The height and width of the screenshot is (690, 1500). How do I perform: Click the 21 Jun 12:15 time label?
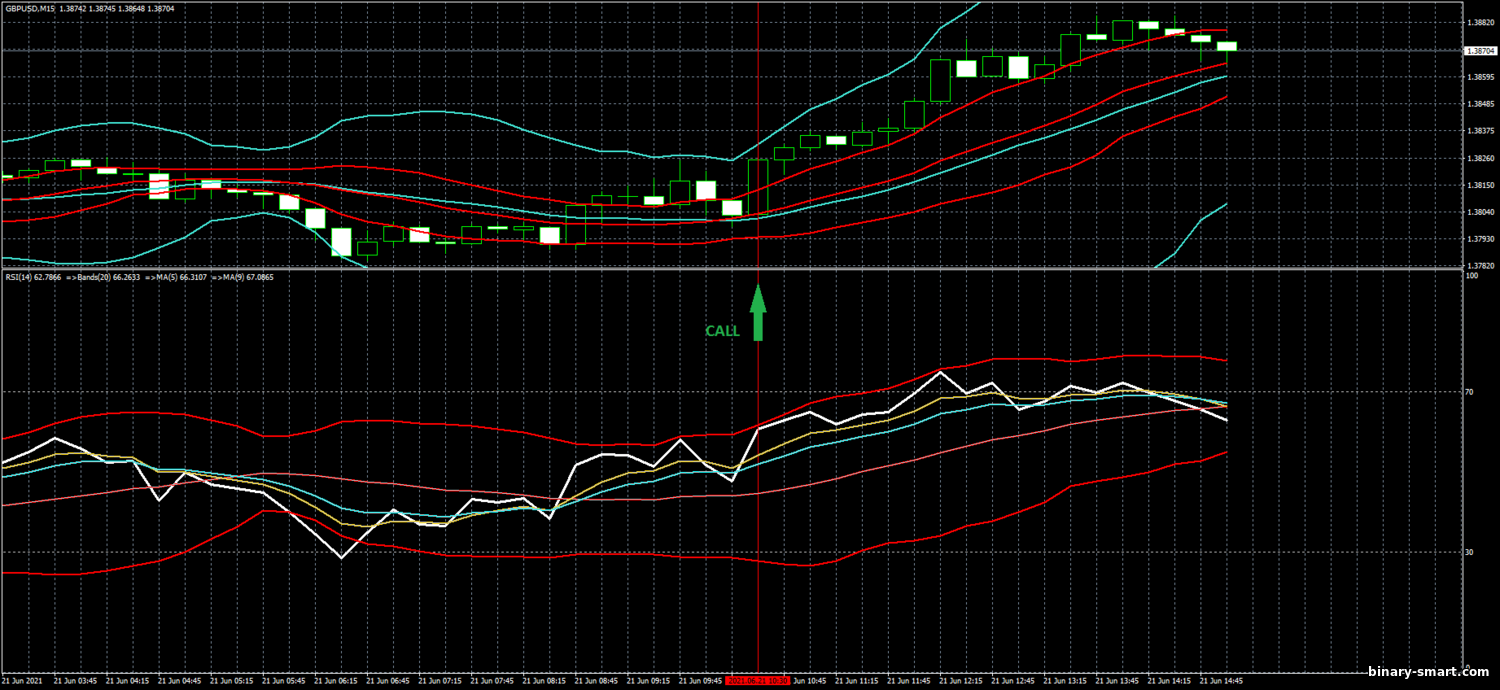tap(960, 681)
